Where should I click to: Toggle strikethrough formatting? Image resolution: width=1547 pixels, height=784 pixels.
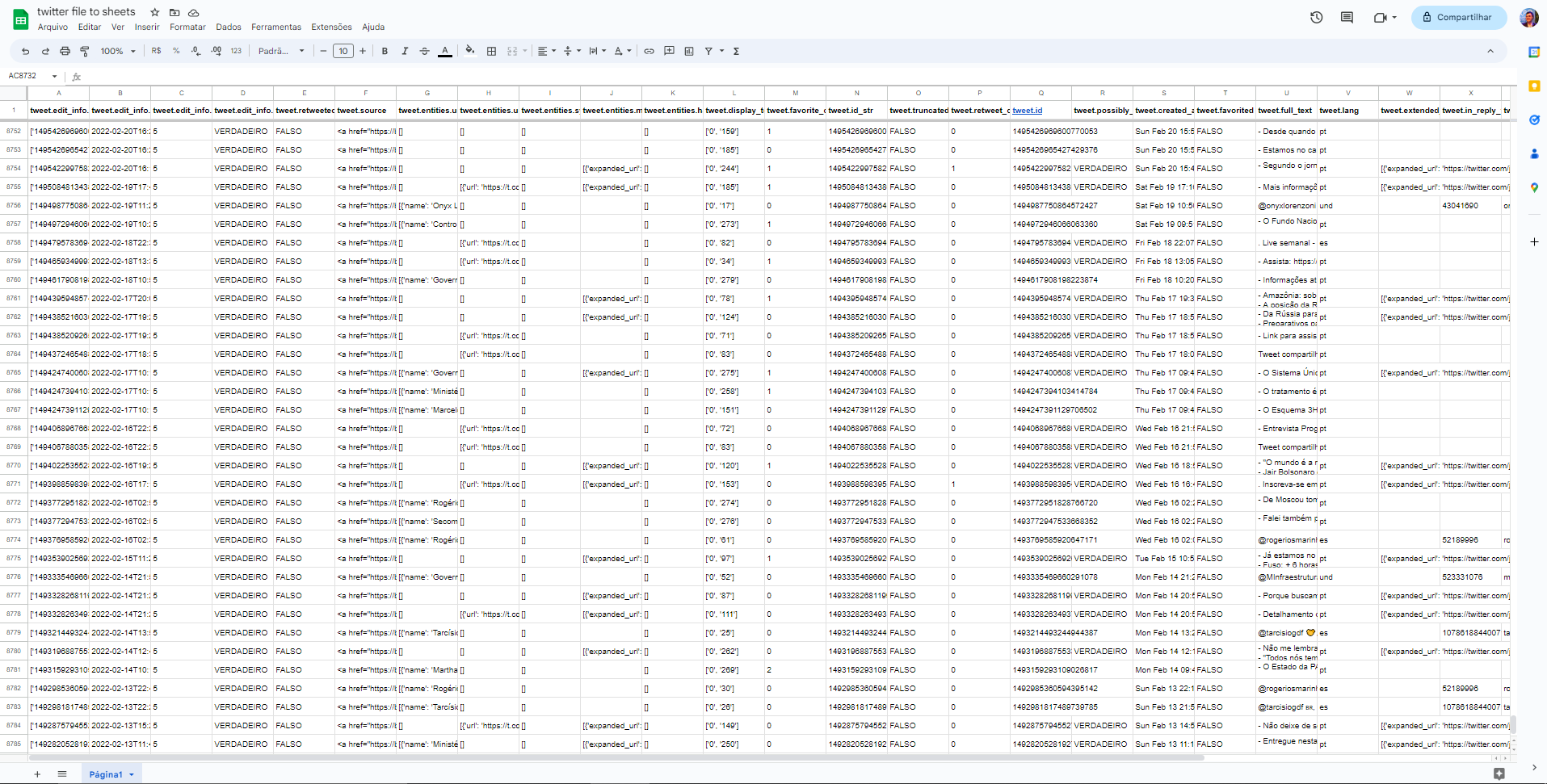coord(424,51)
